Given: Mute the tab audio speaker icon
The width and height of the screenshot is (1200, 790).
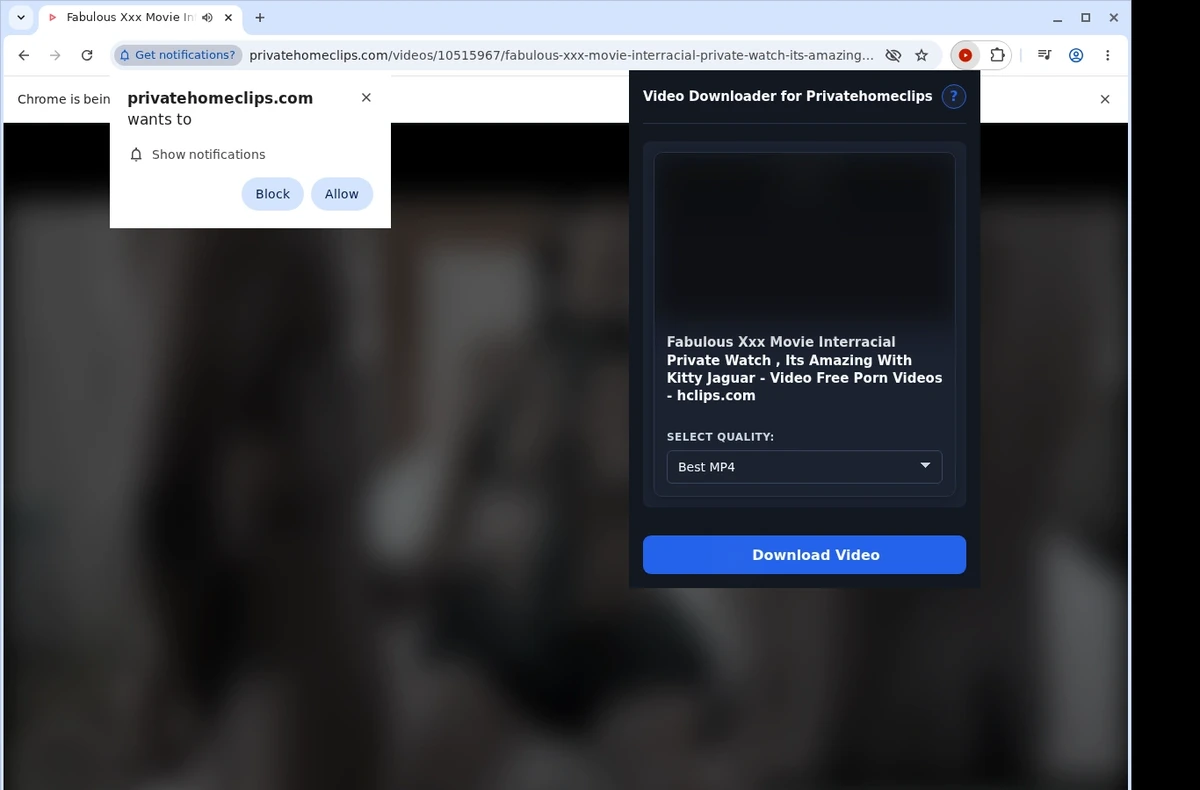Looking at the screenshot, I should (207, 17).
